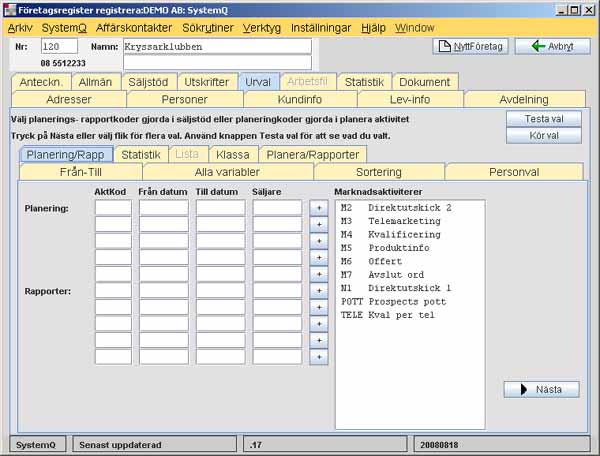Click the NyttFöretag button
The image size is (600, 456).
(470, 47)
